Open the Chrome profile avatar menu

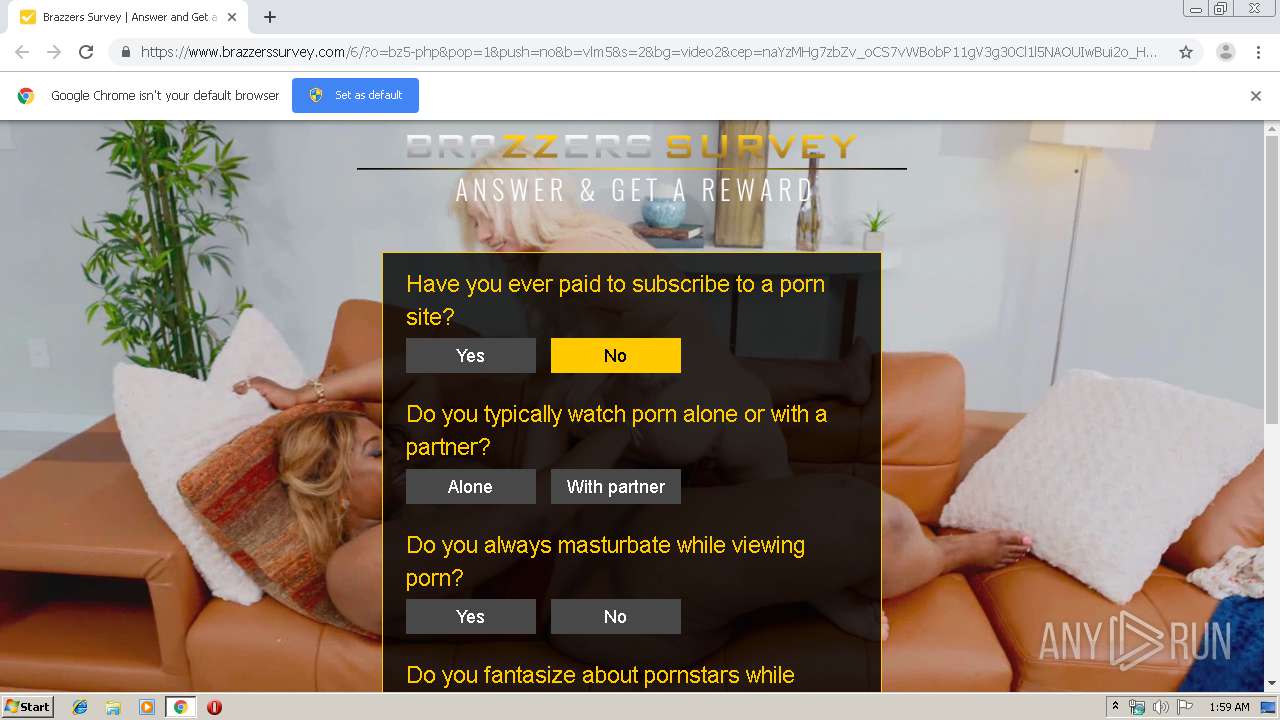[1225, 52]
